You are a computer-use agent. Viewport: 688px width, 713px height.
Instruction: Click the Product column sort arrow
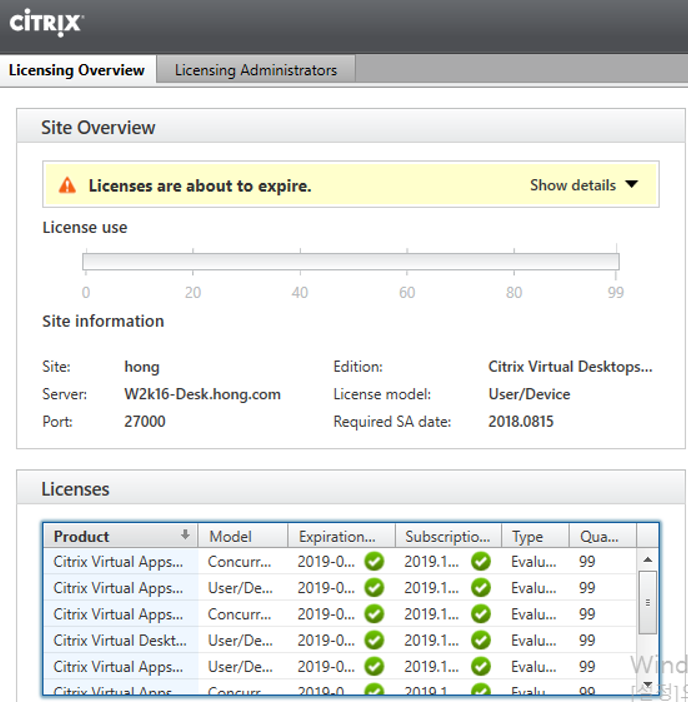(185, 535)
